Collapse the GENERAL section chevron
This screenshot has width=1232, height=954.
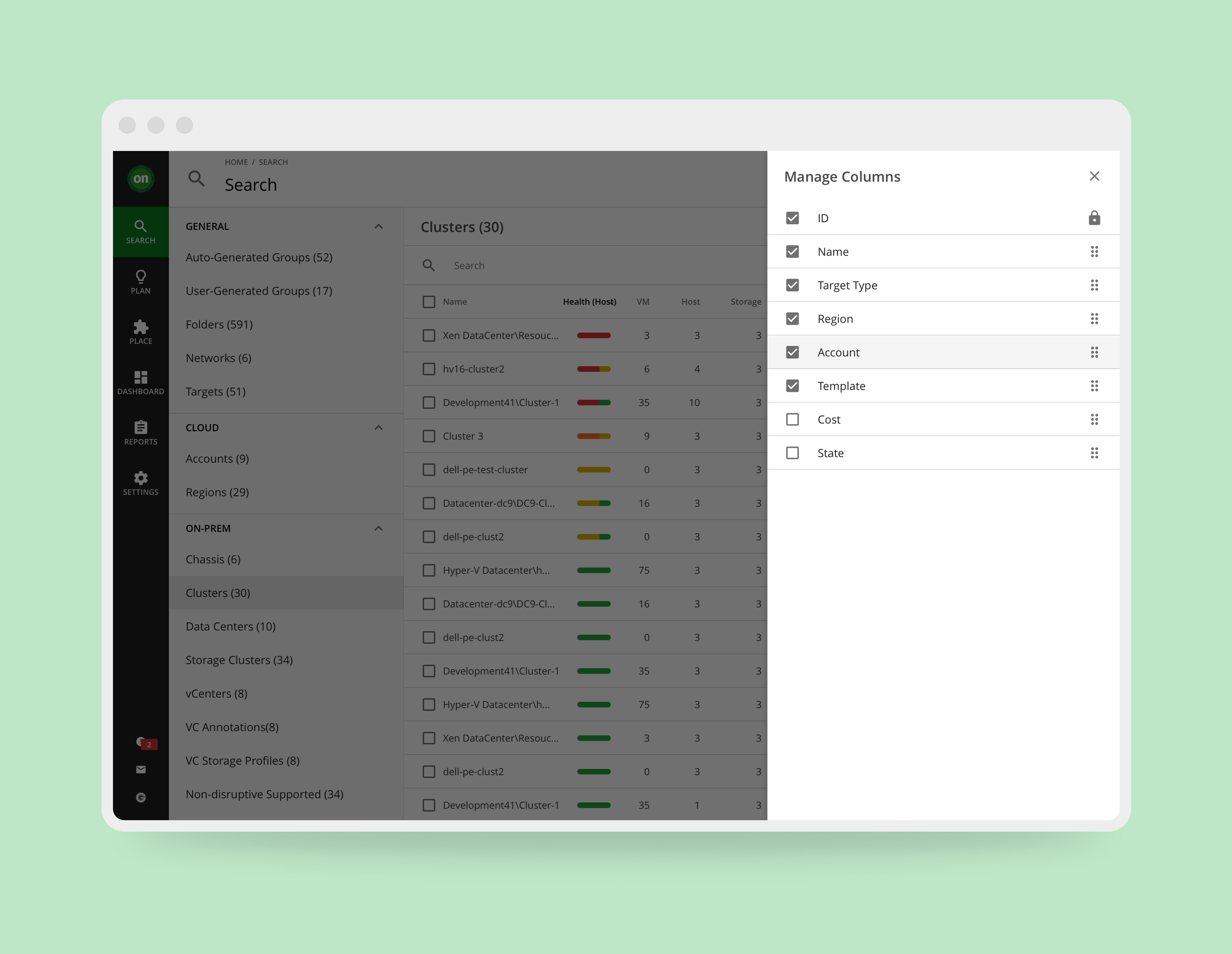tap(378, 226)
